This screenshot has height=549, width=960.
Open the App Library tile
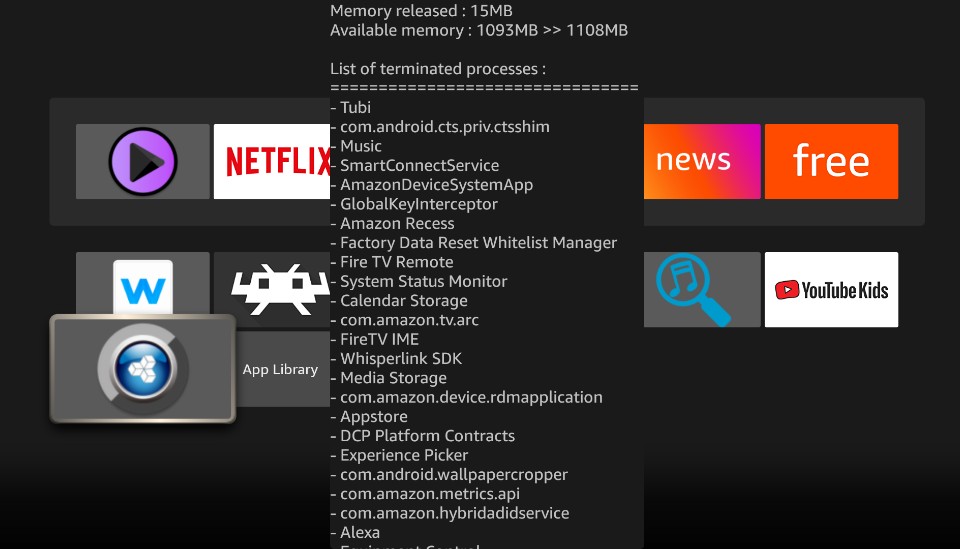(283, 369)
